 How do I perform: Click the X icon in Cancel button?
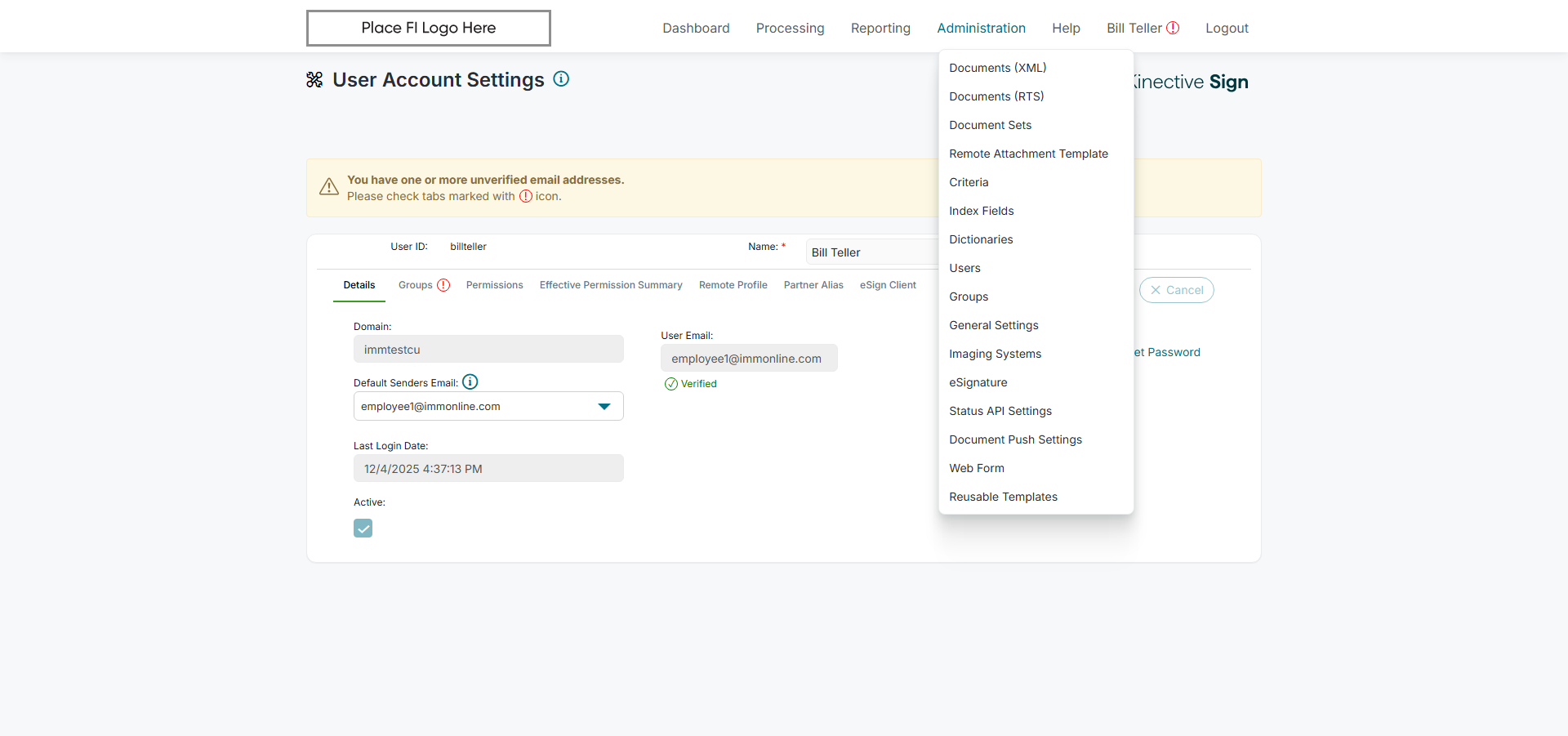(x=1156, y=290)
